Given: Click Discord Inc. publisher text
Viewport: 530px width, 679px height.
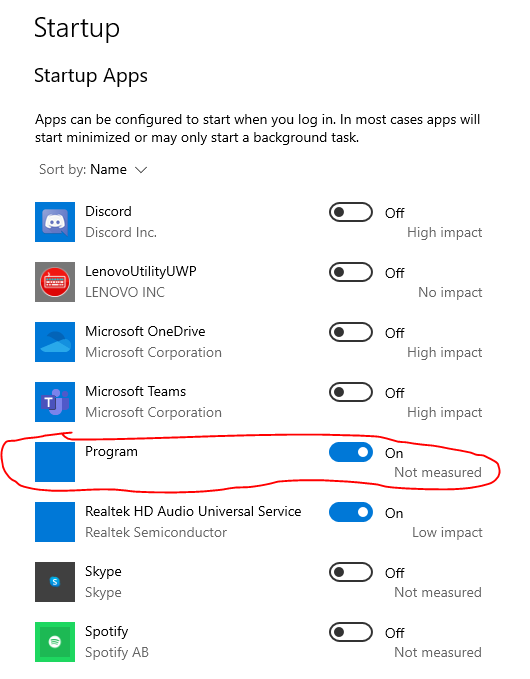Looking at the screenshot, I should pyautogui.click(x=121, y=233).
